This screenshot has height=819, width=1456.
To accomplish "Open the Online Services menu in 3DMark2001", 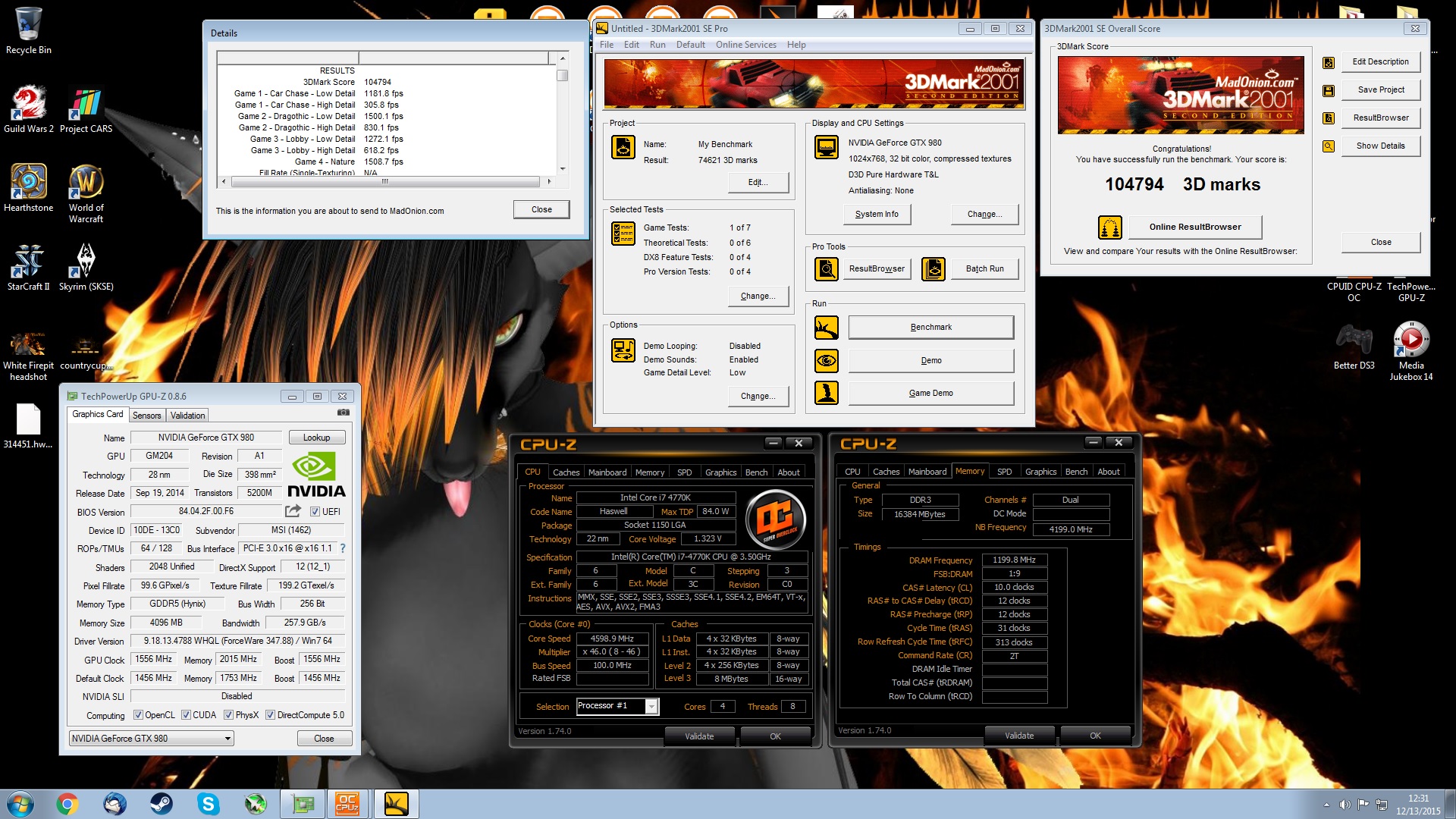I will (x=746, y=45).
